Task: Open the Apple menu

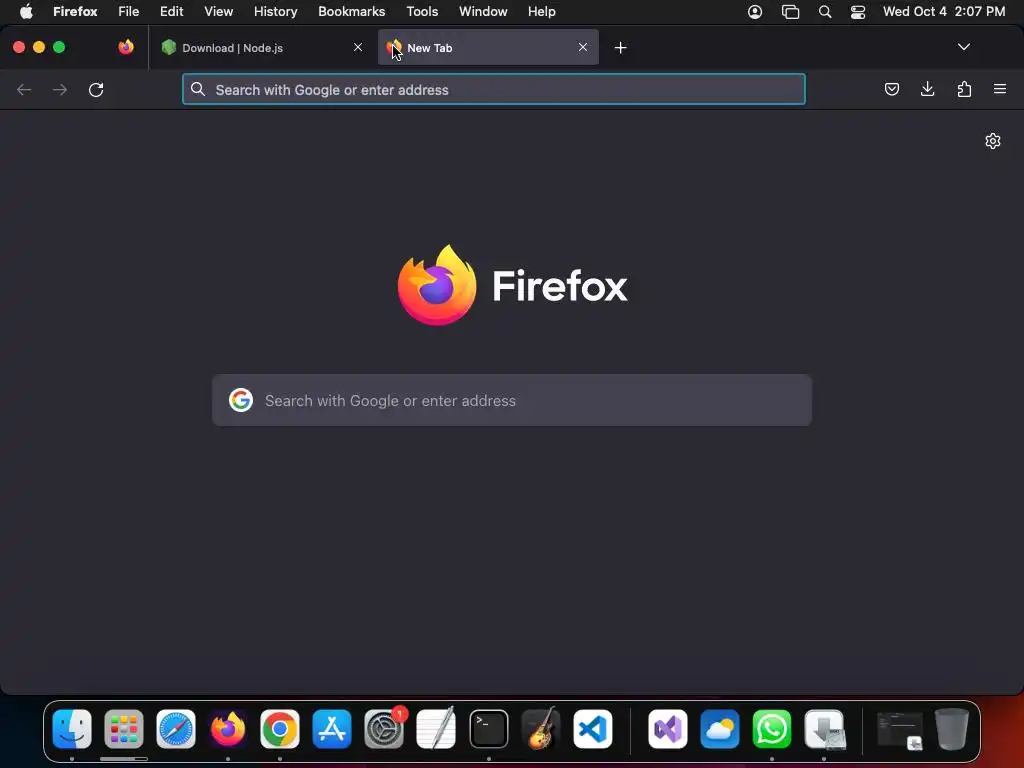Action: click(x=26, y=11)
